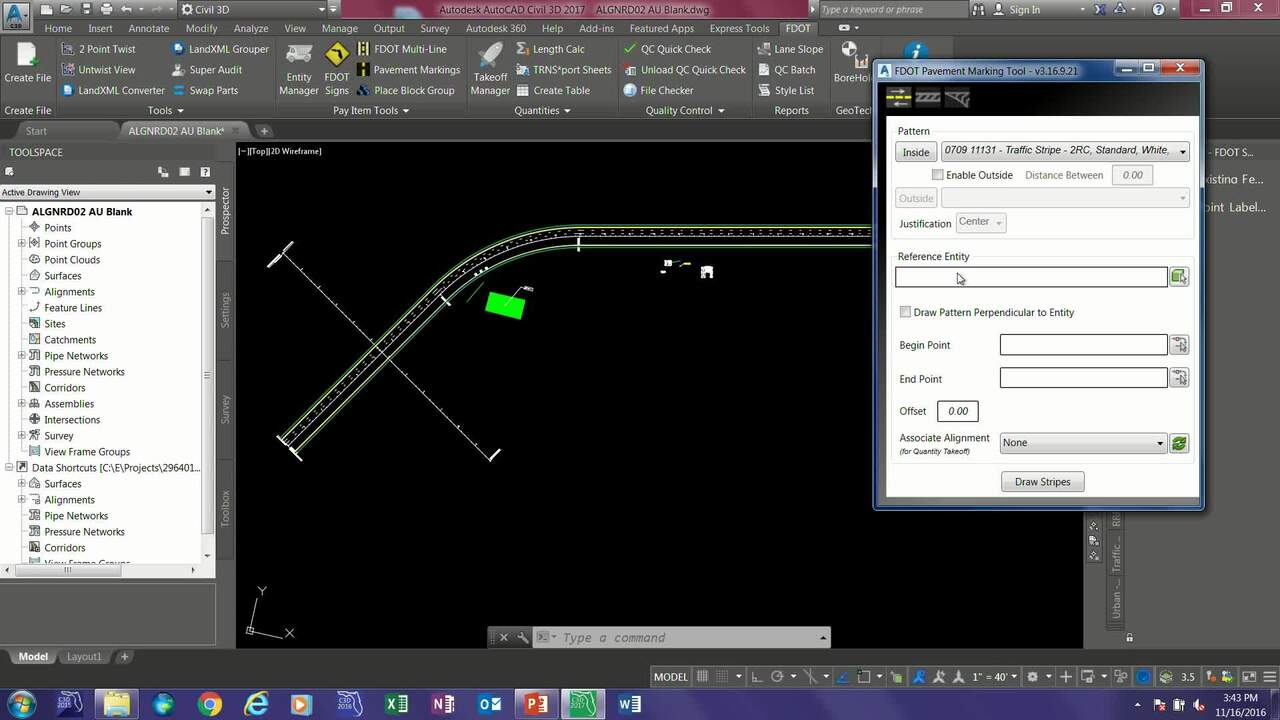Add a new drawing tab with plus
1280x720 pixels.
click(x=264, y=131)
